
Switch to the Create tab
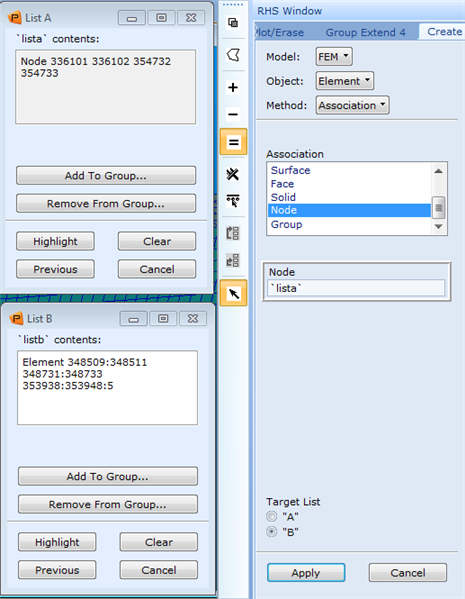tap(443, 32)
